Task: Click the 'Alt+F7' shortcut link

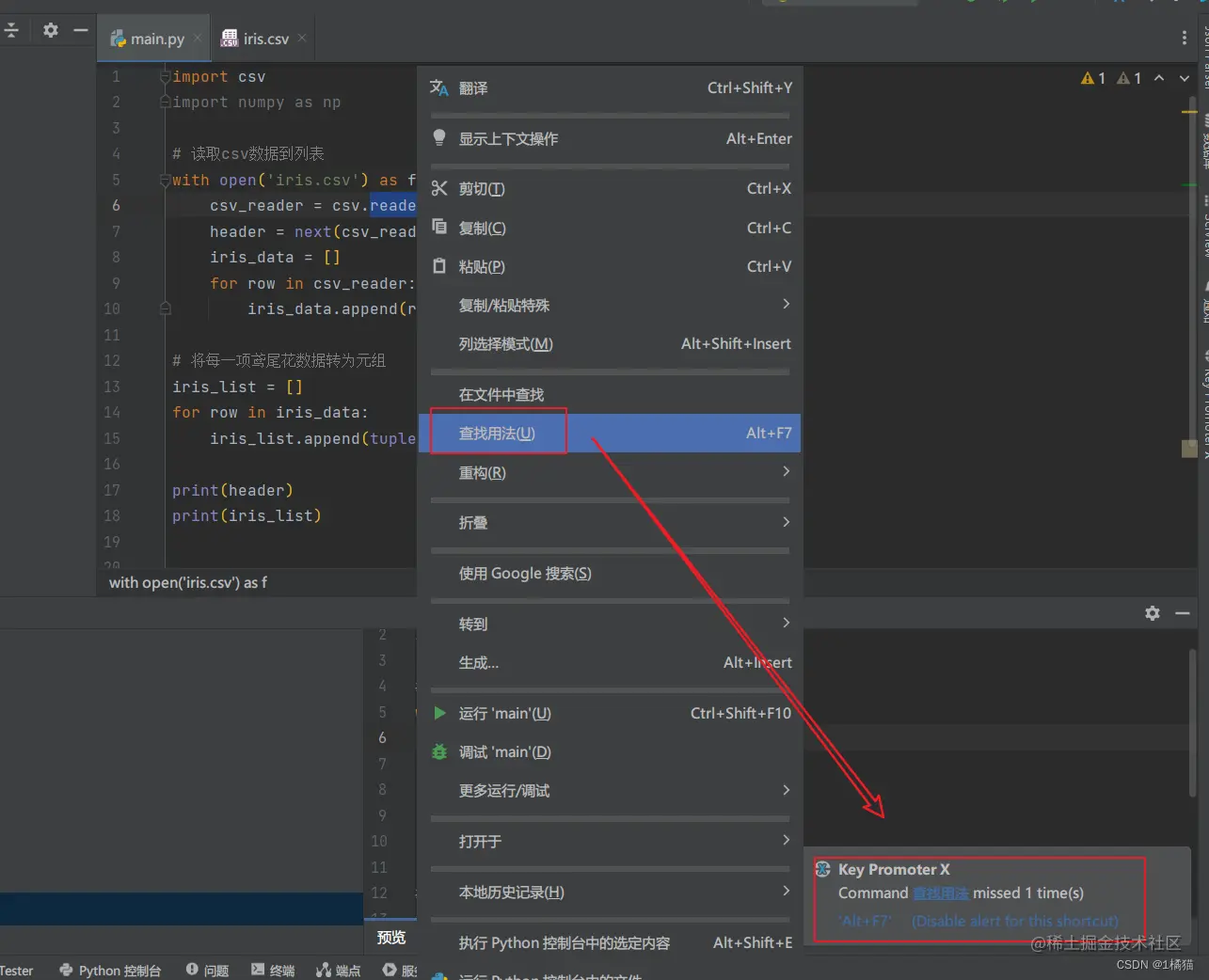Action: [x=866, y=921]
